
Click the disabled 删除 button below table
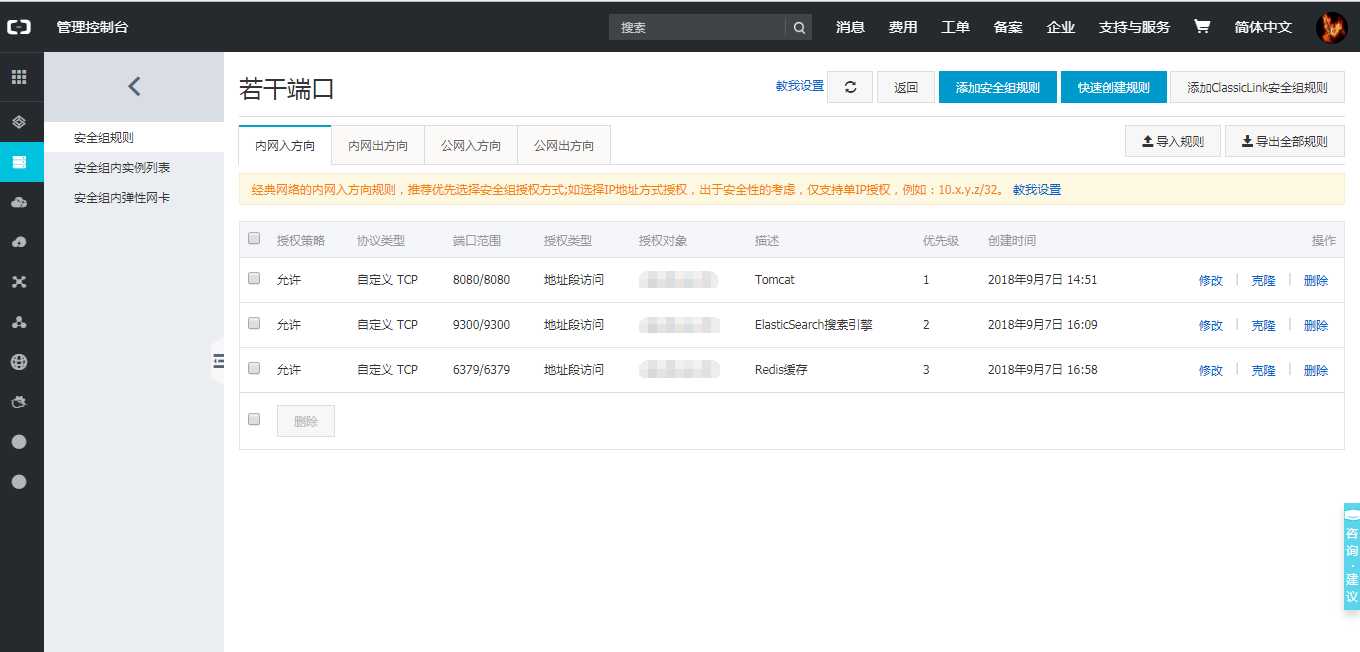click(x=306, y=421)
